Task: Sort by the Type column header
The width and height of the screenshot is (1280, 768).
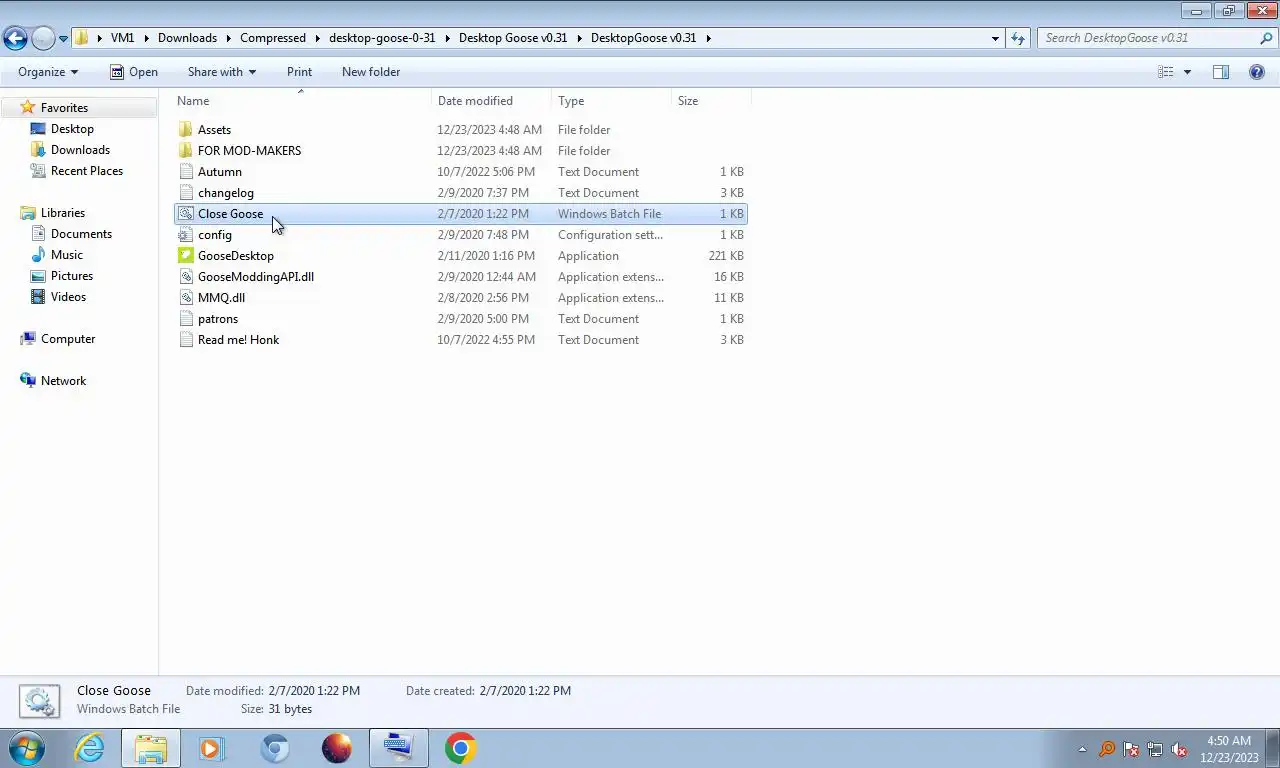Action: [612, 101]
